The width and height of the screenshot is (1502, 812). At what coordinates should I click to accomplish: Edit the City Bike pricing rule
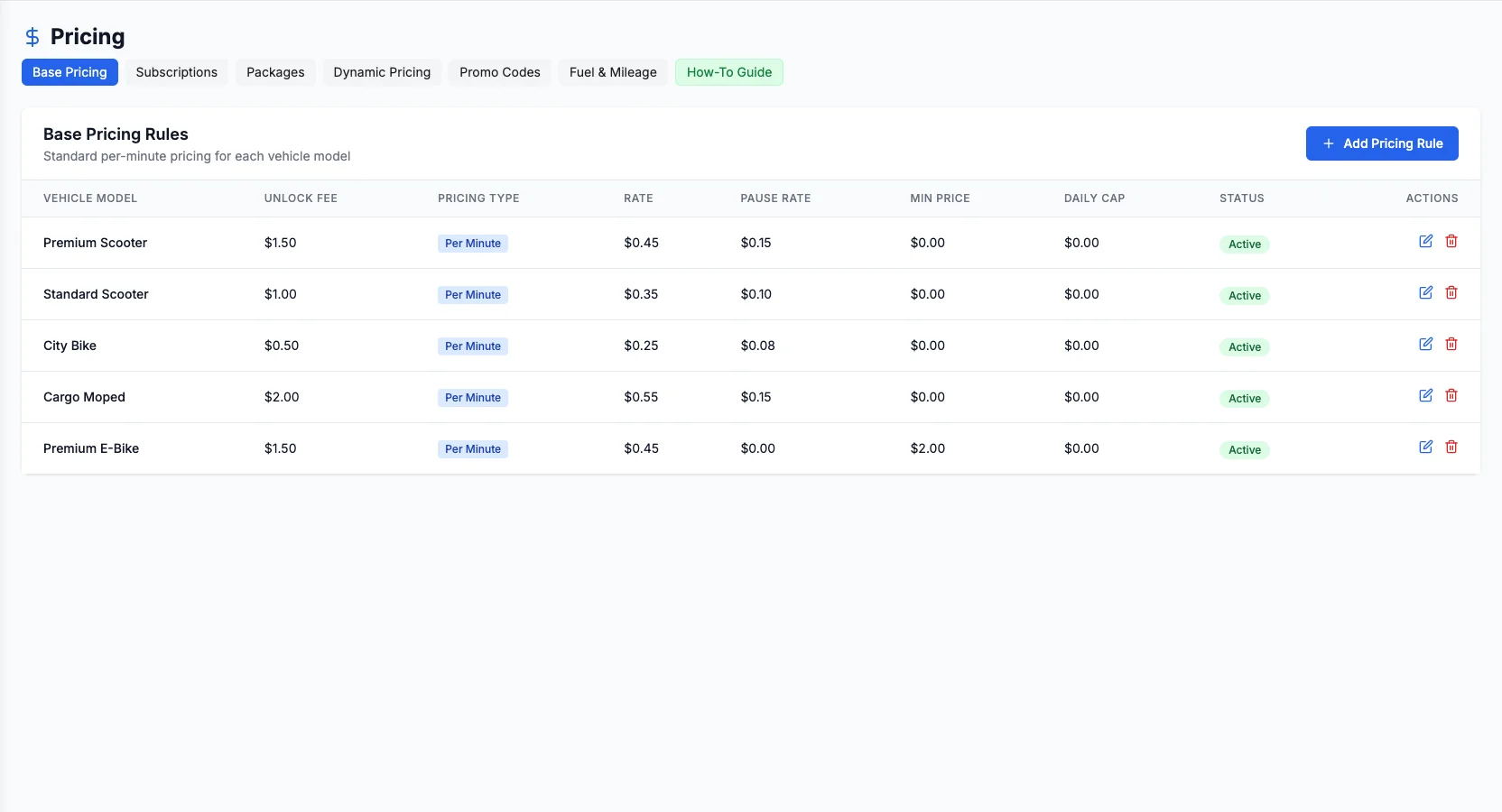[x=1426, y=344]
